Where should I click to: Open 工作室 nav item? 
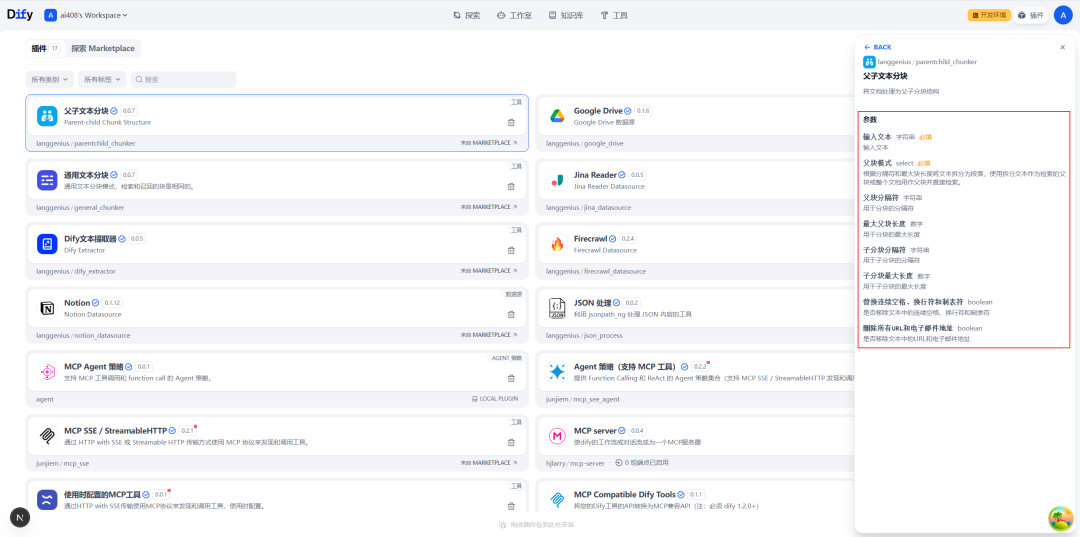coord(514,15)
